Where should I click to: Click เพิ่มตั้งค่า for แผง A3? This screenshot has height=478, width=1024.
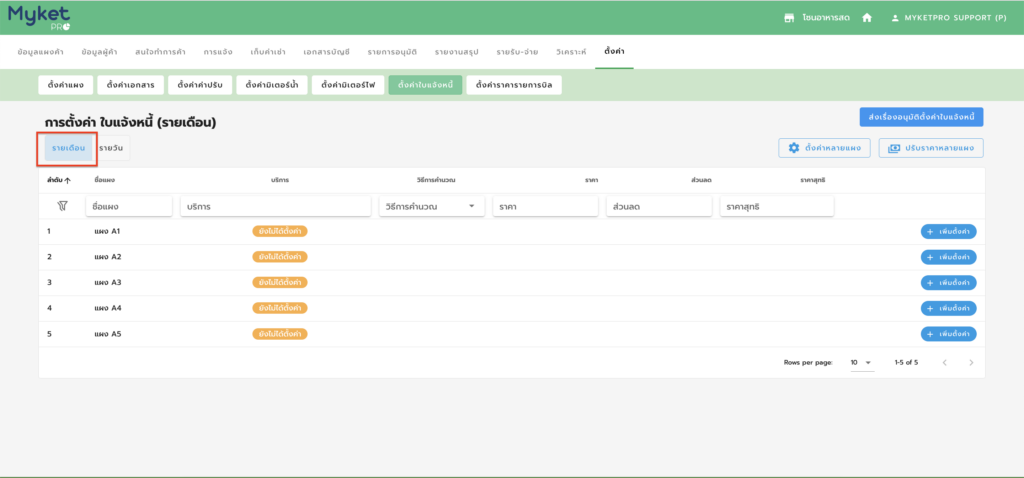(949, 283)
